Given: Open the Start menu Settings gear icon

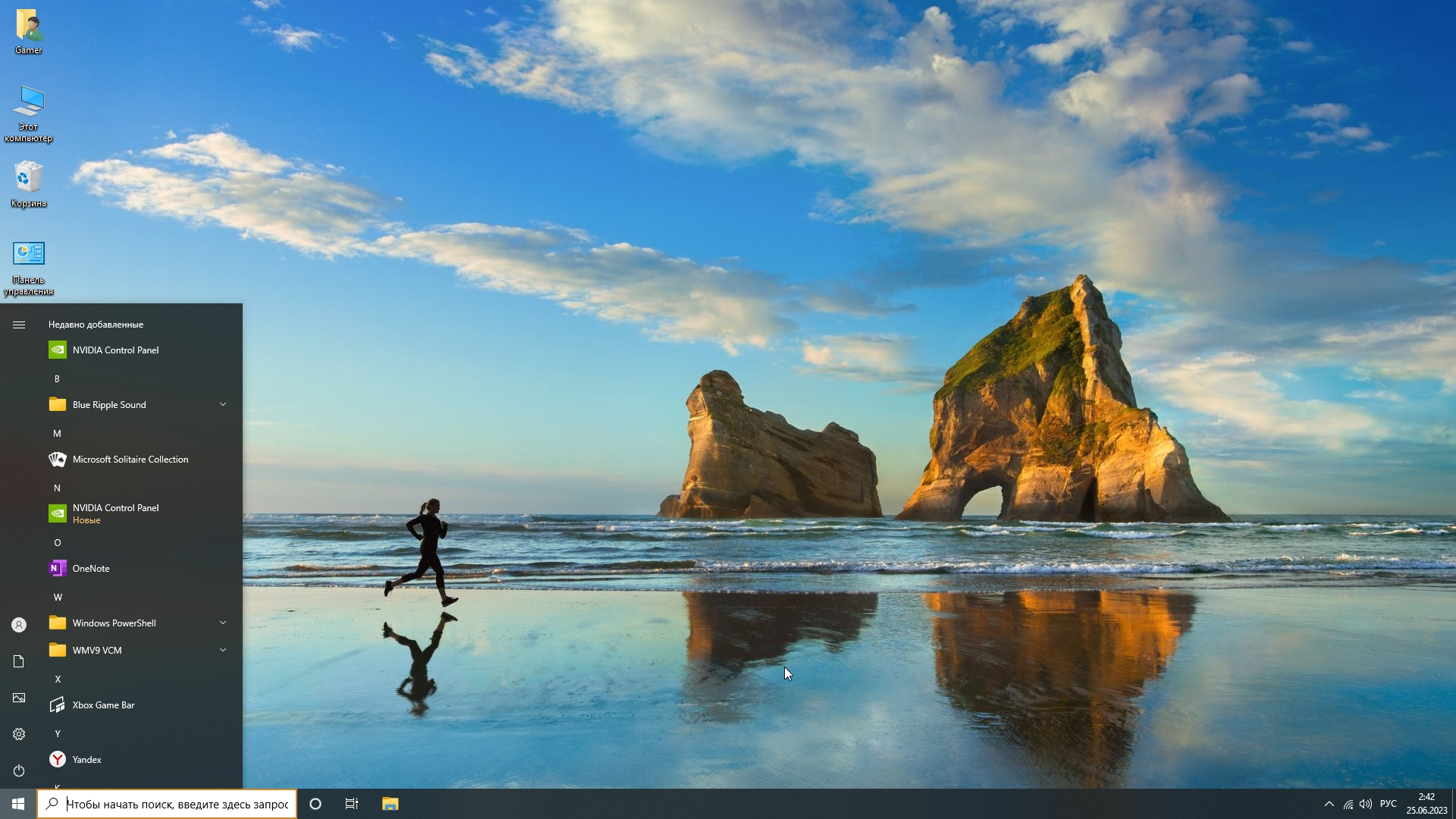Looking at the screenshot, I should click(x=19, y=734).
